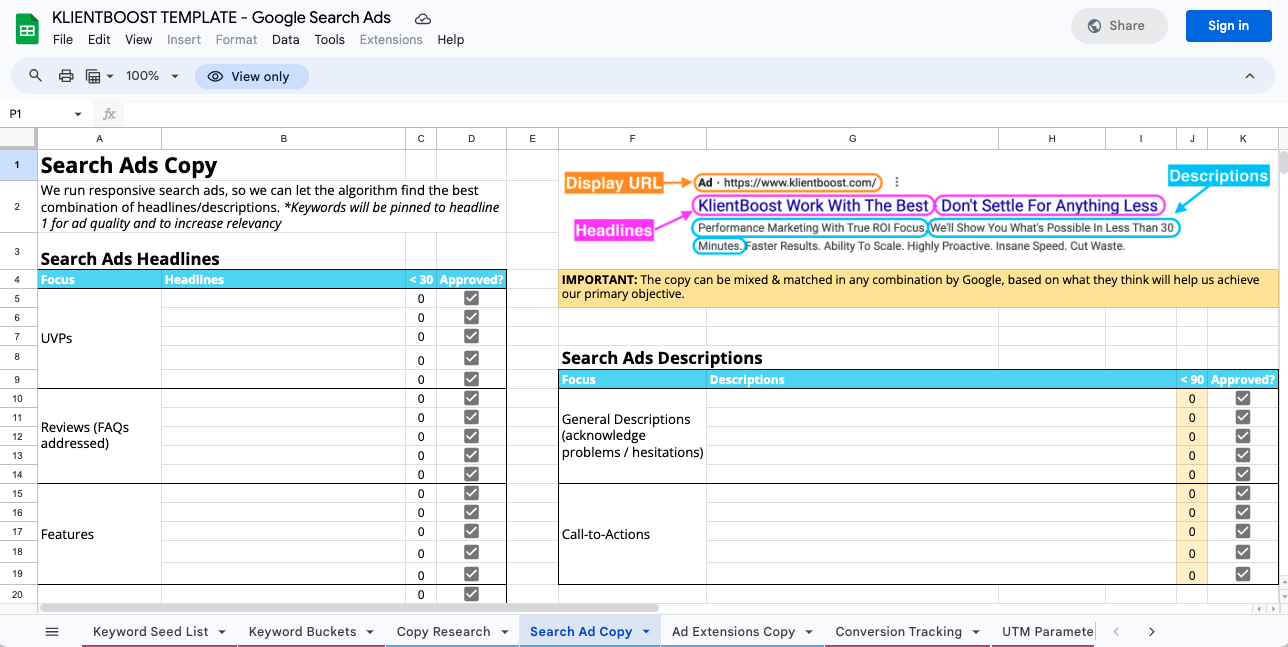Switch to Copy Research tab
The width and height of the screenshot is (1288, 647).
[443, 631]
